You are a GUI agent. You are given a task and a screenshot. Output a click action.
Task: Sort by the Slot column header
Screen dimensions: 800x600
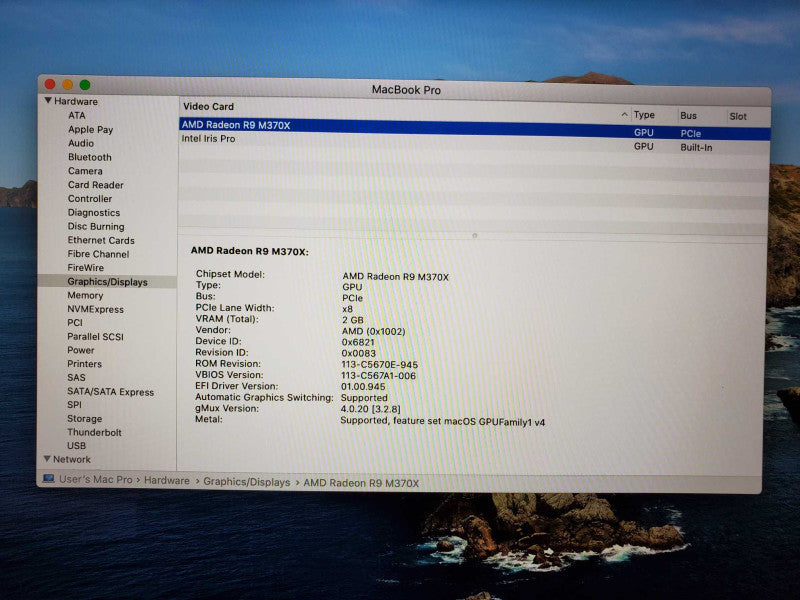(x=738, y=116)
